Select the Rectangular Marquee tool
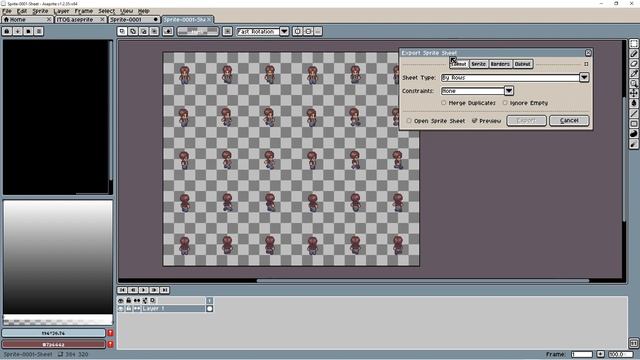Image resolution: width=640 pixels, height=360 pixels. click(x=633, y=44)
